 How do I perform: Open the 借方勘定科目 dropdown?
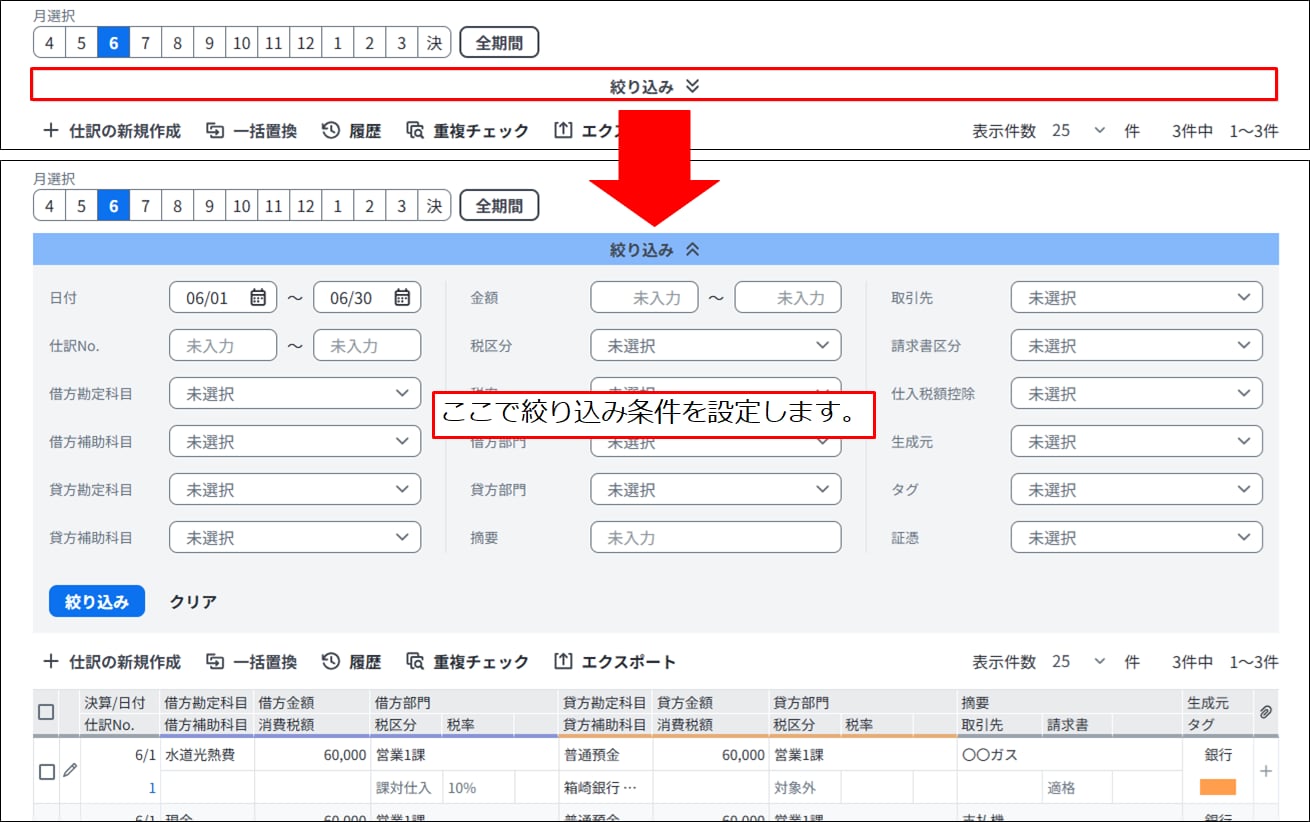click(x=295, y=394)
